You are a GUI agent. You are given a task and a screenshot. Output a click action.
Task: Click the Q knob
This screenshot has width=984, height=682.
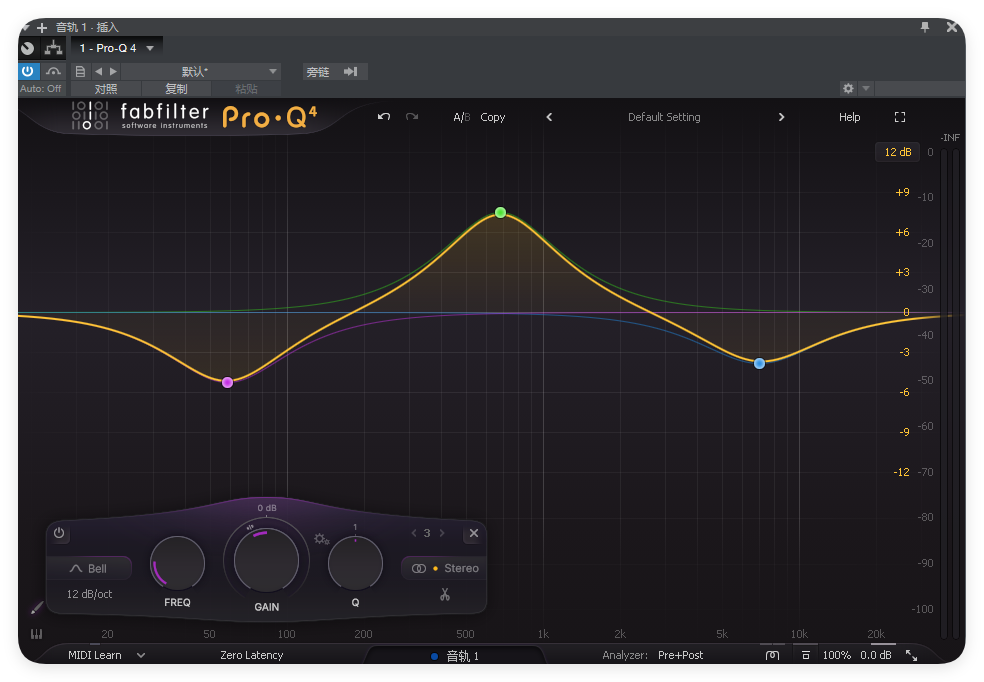click(x=355, y=563)
